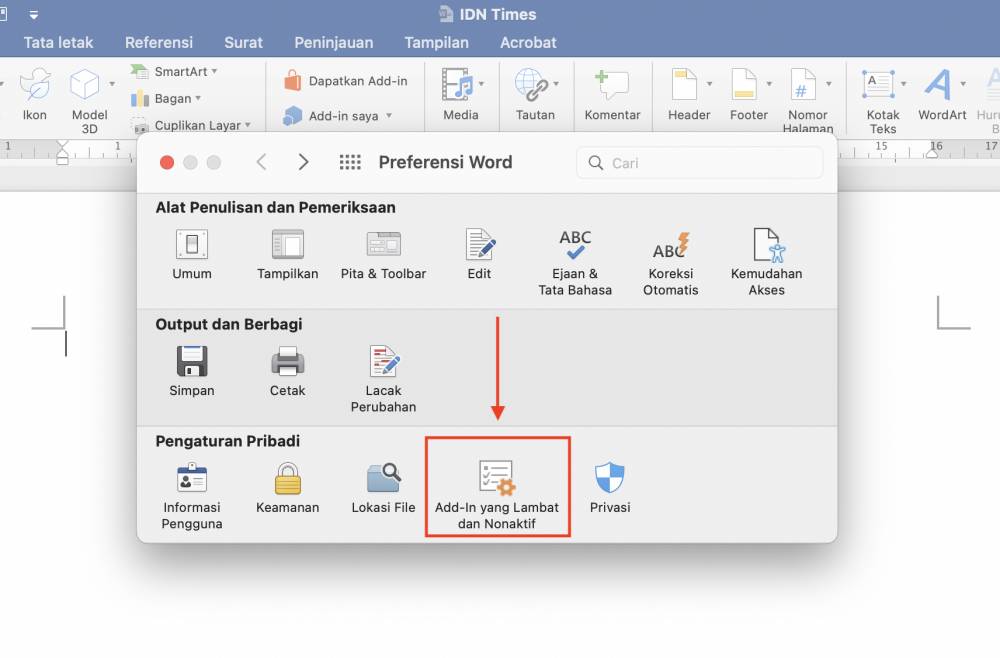The image size is (1000, 658).
Task: Go back in Preferensi Word
Action: coord(261,162)
